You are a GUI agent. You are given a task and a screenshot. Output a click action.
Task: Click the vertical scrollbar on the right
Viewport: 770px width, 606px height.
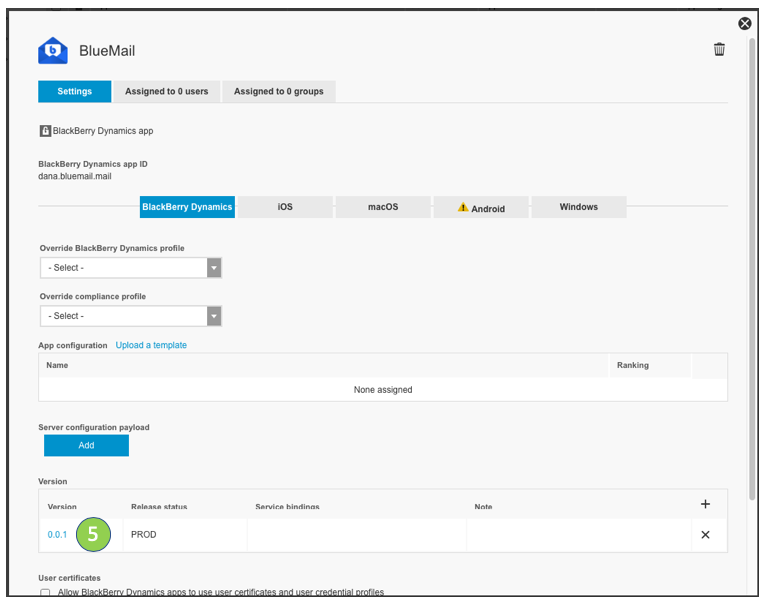(752, 270)
